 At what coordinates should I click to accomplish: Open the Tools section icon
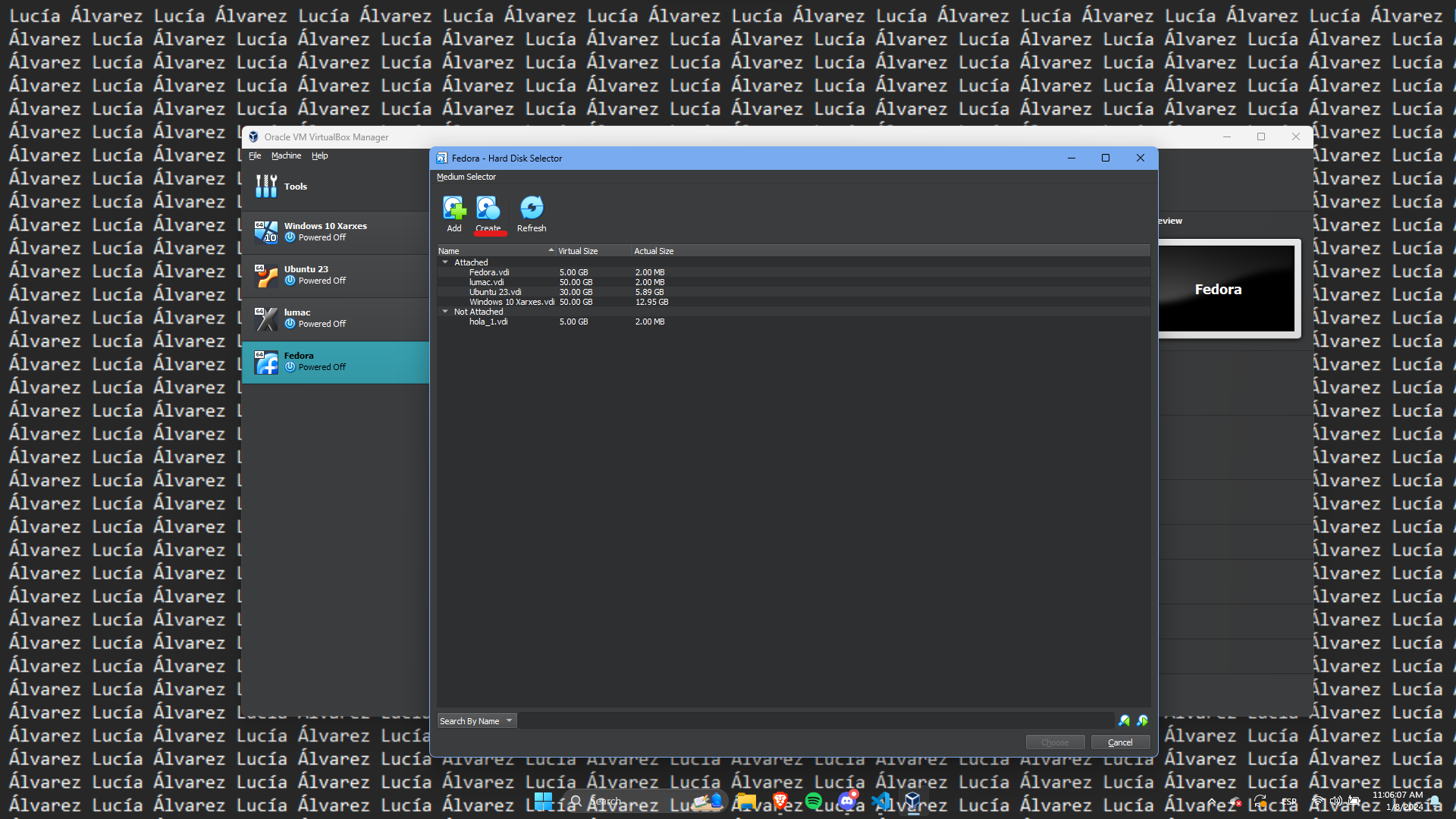pyautogui.click(x=266, y=187)
